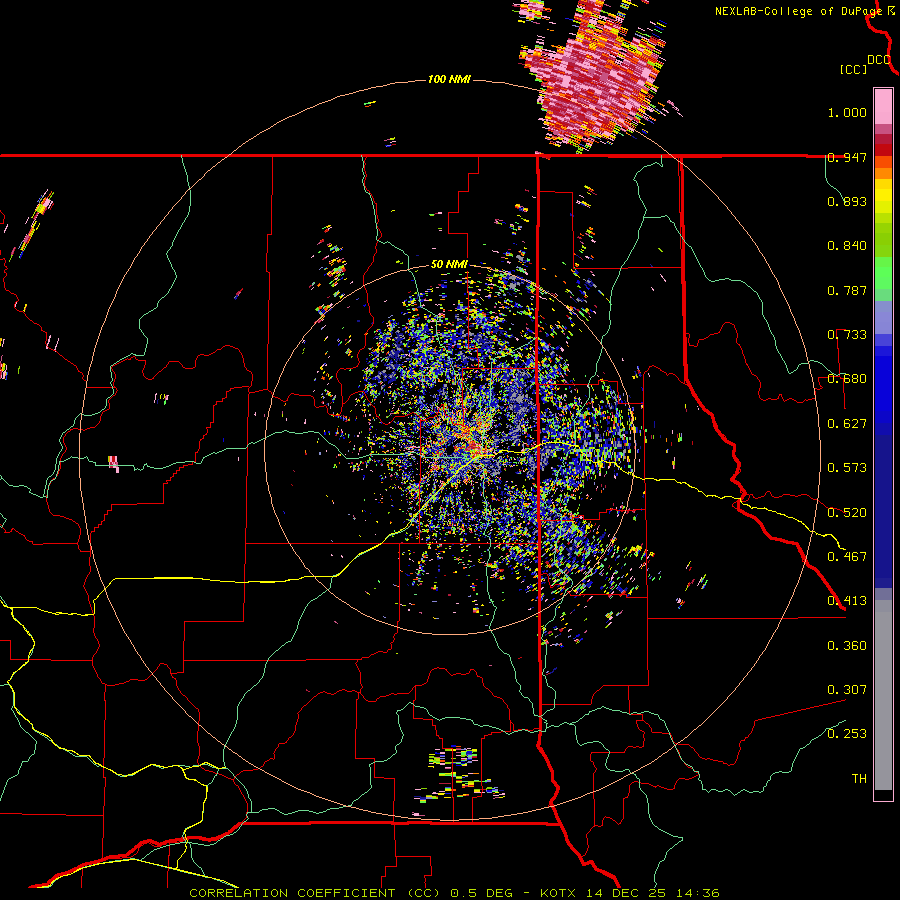Click the 100 NMI range ring label
This screenshot has width=900, height=900.
[449, 79]
